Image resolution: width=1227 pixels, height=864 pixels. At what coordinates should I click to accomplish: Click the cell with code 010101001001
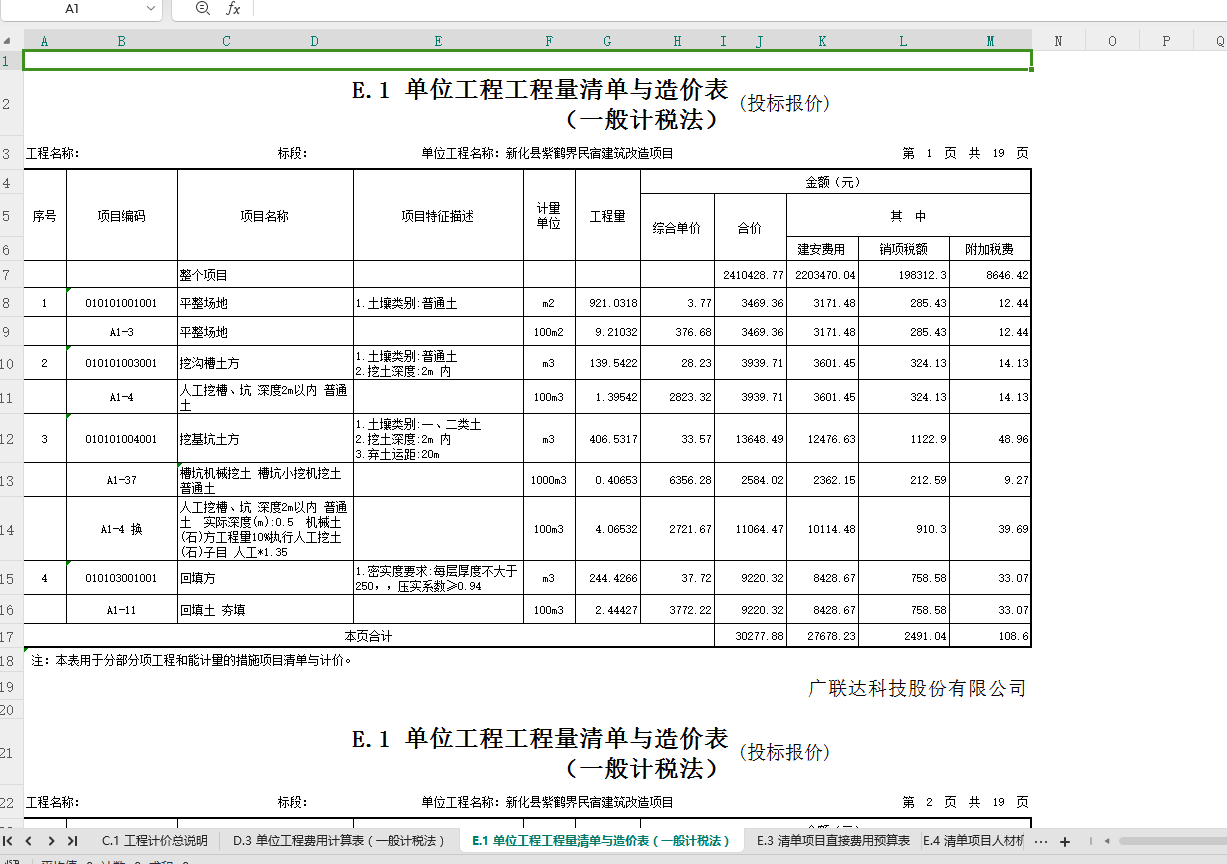[x=121, y=303]
